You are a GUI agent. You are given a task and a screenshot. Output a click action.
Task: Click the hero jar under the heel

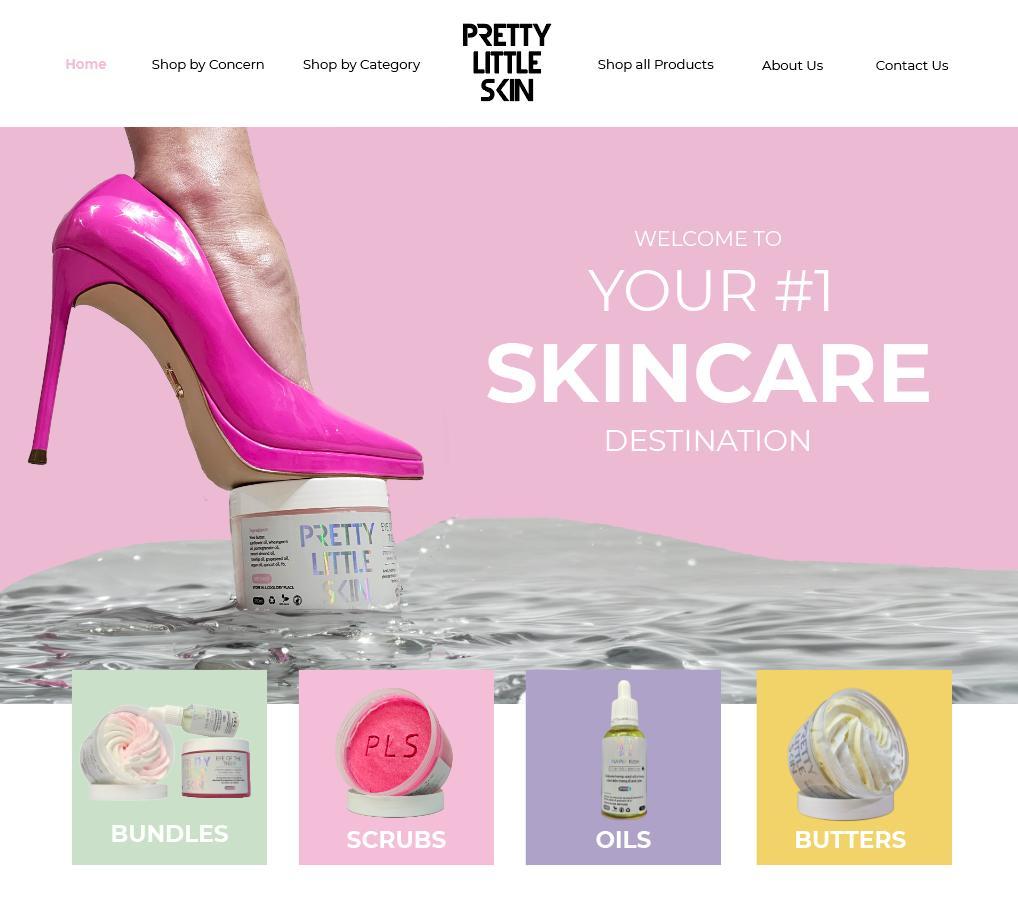point(315,545)
